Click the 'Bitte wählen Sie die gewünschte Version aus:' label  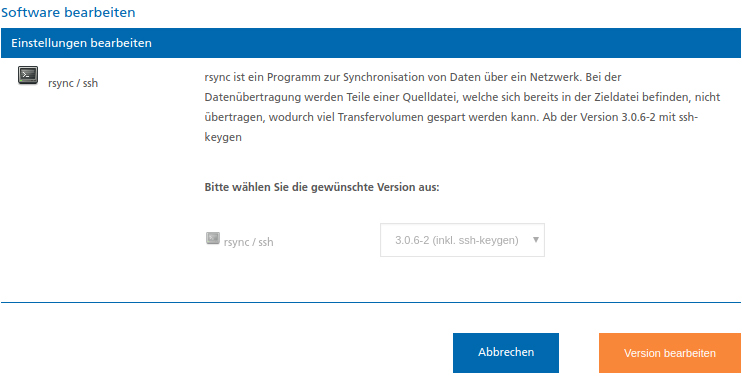tap(322, 187)
